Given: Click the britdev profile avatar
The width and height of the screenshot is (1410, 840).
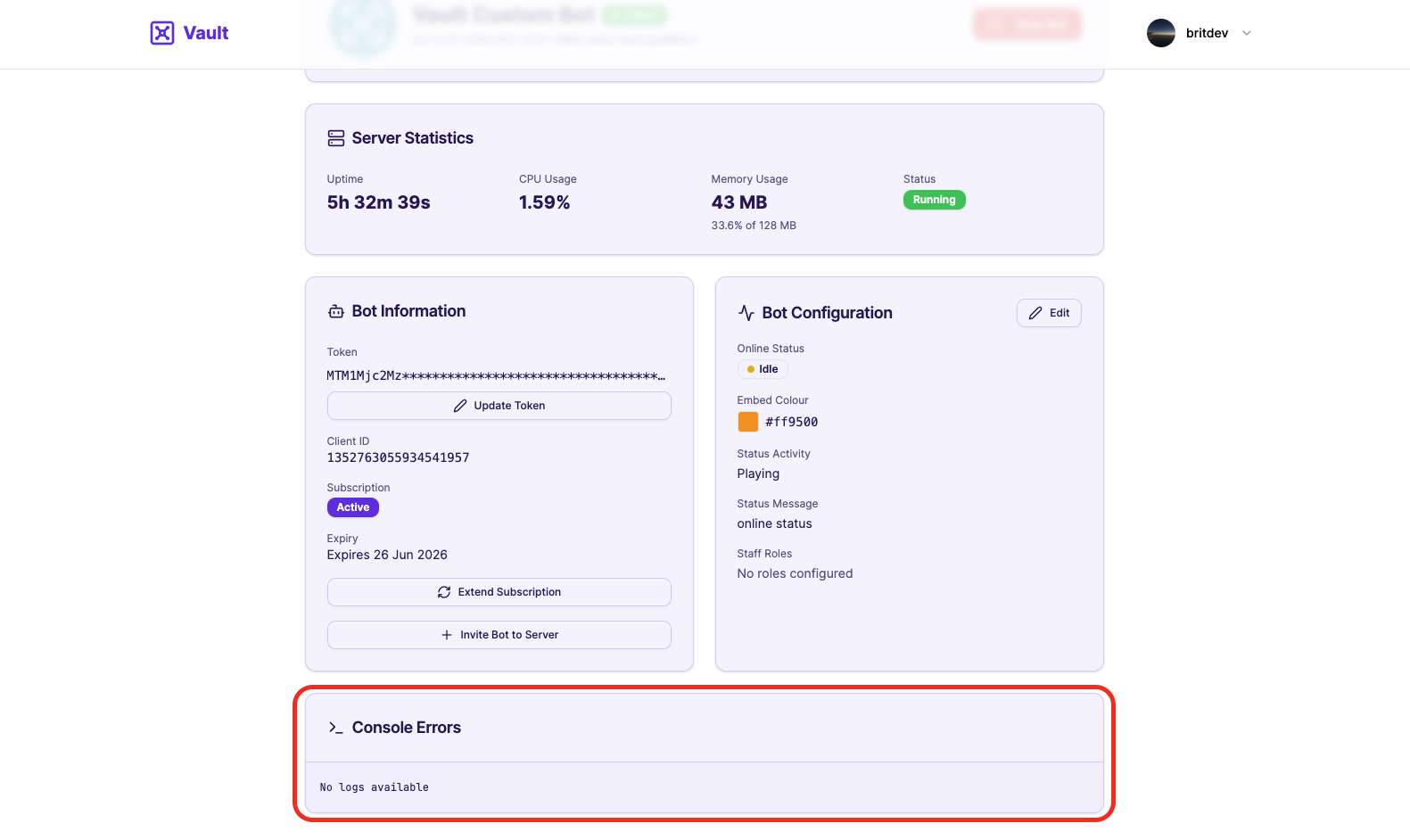Looking at the screenshot, I should tap(1161, 33).
